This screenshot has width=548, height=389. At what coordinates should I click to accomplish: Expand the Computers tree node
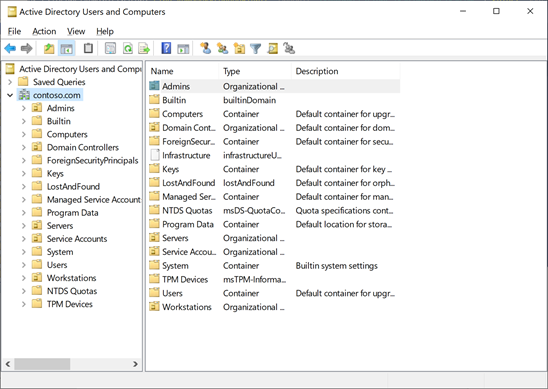click(24, 134)
